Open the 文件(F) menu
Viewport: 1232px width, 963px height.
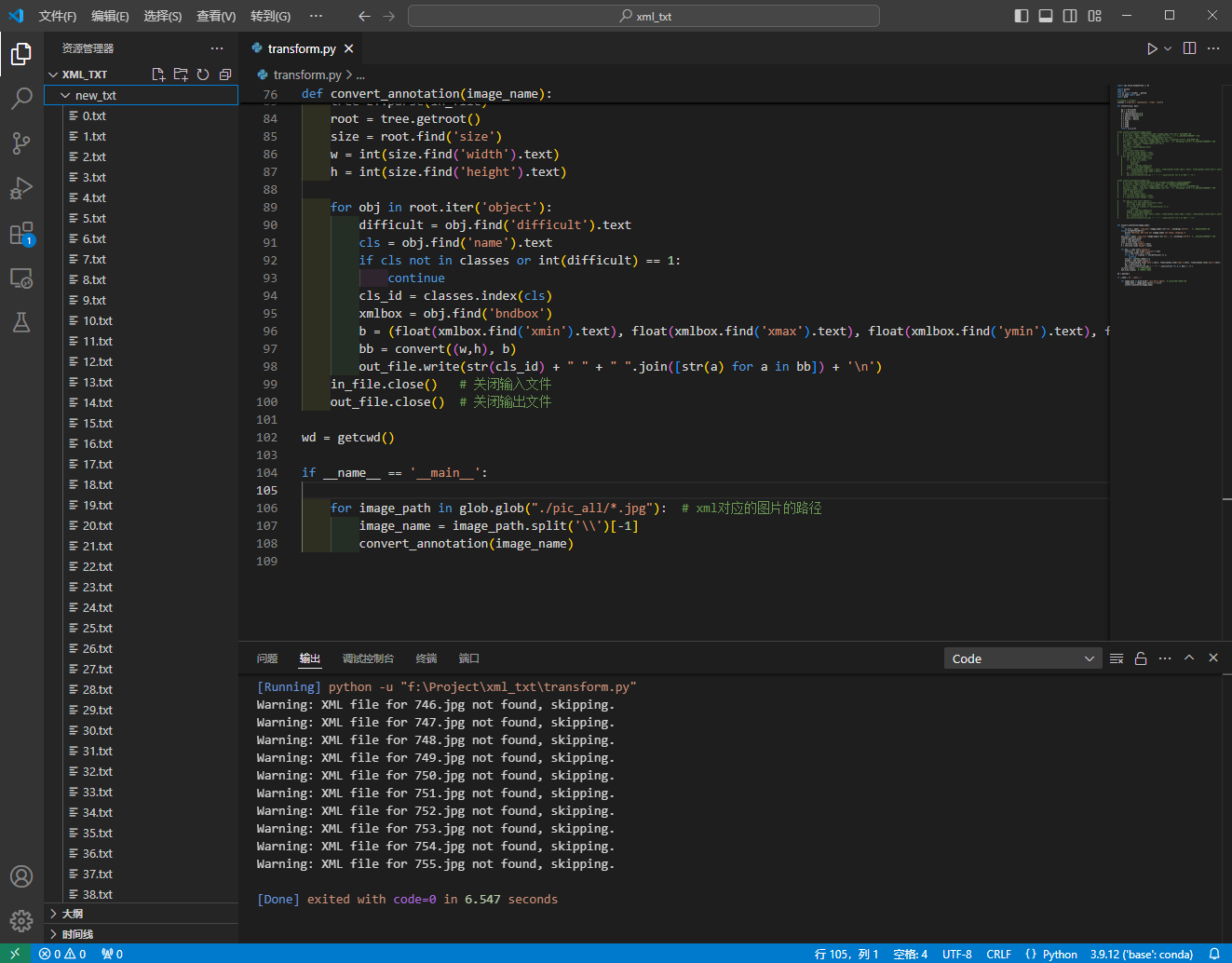57,16
